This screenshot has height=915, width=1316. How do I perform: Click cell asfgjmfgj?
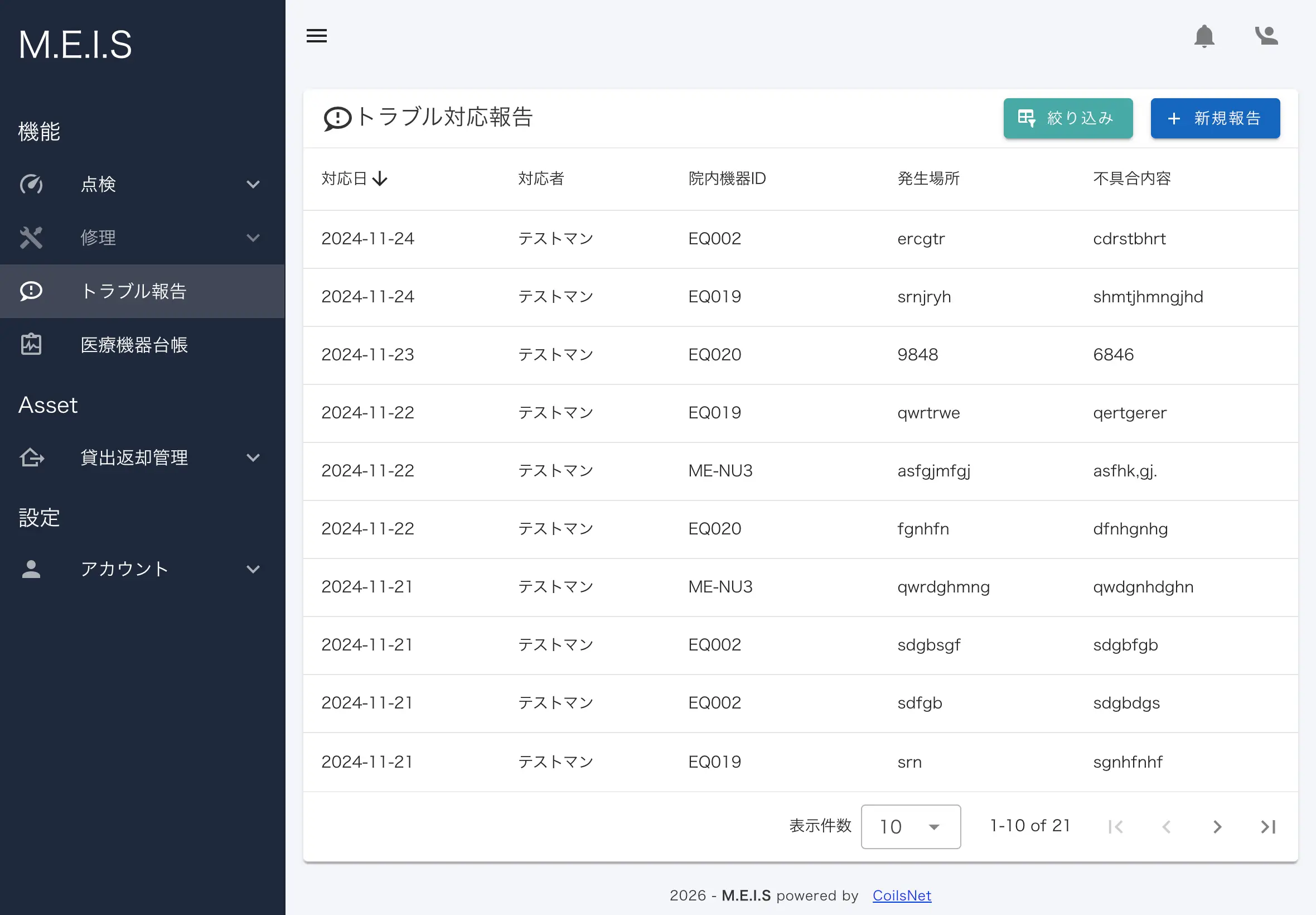[934, 471]
